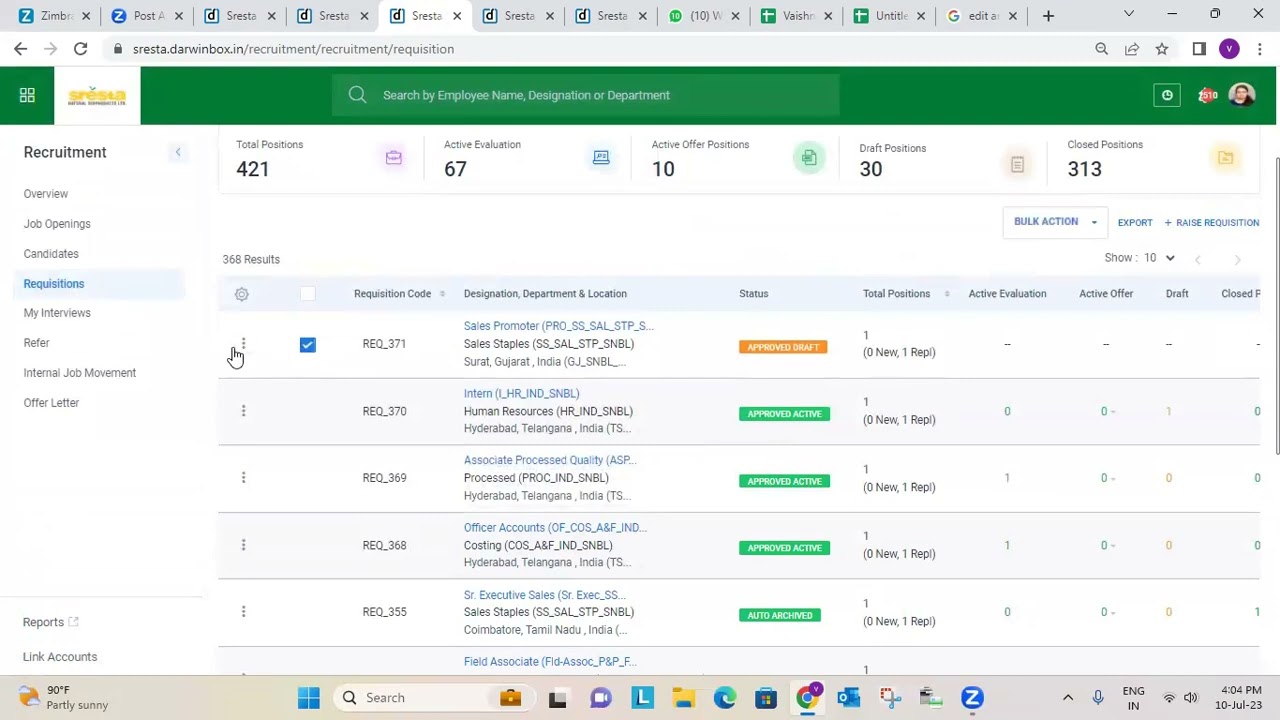This screenshot has height=720, width=1280.
Task: Bookmark this page with star icon
Action: click(1161, 49)
